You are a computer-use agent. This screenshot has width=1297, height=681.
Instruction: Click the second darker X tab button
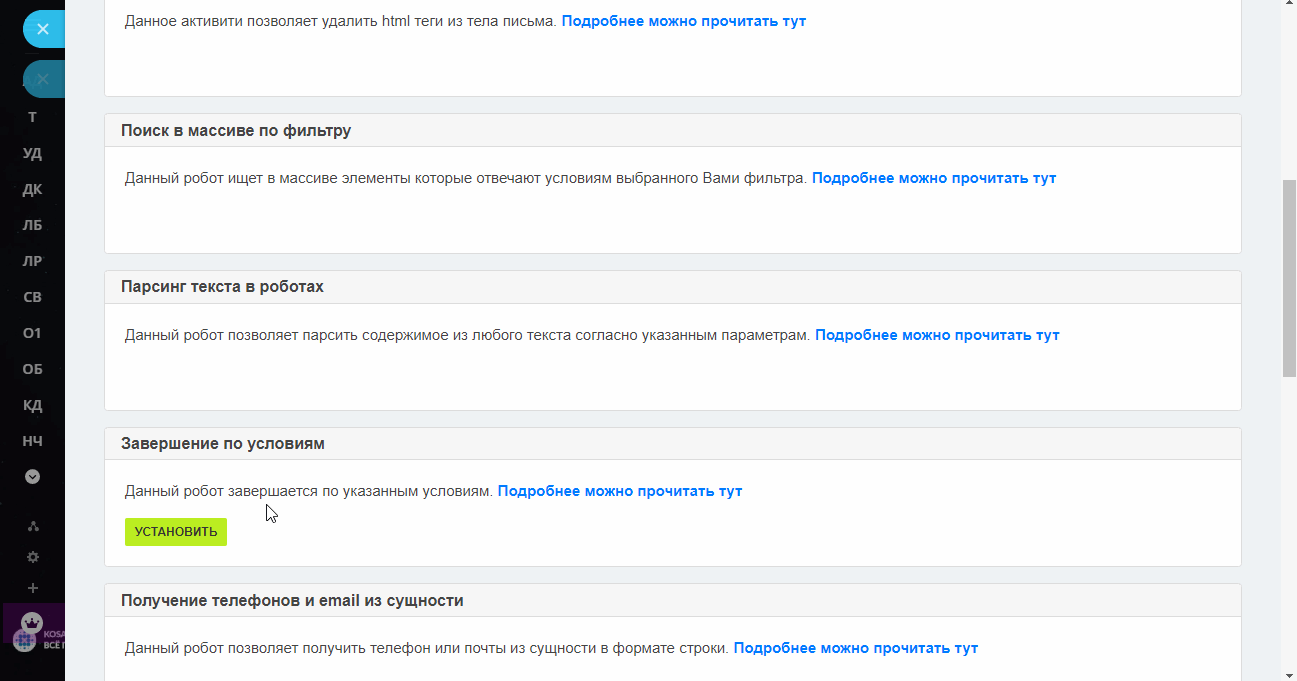tap(43, 78)
